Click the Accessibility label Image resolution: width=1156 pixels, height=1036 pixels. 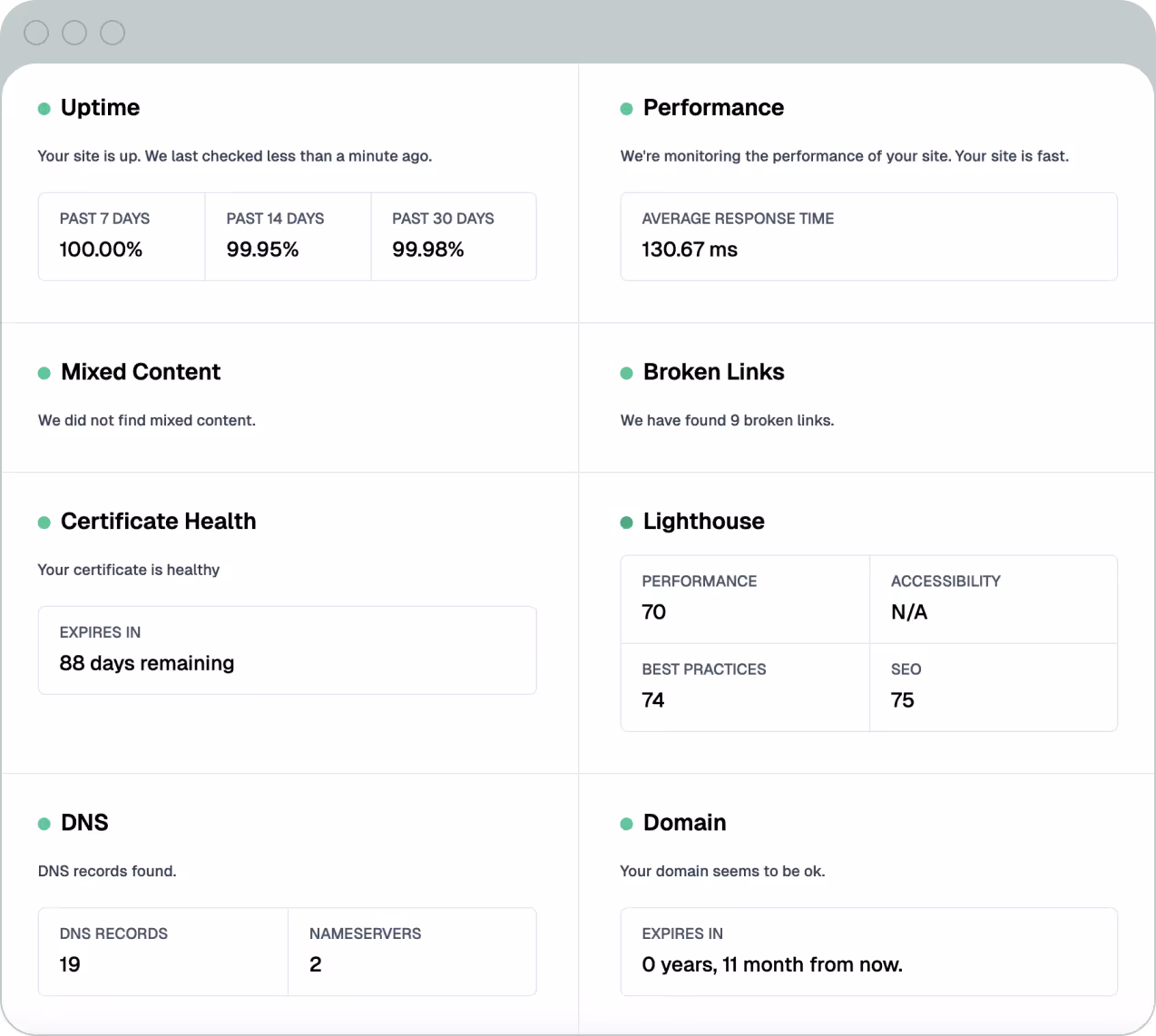[x=945, y=582]
